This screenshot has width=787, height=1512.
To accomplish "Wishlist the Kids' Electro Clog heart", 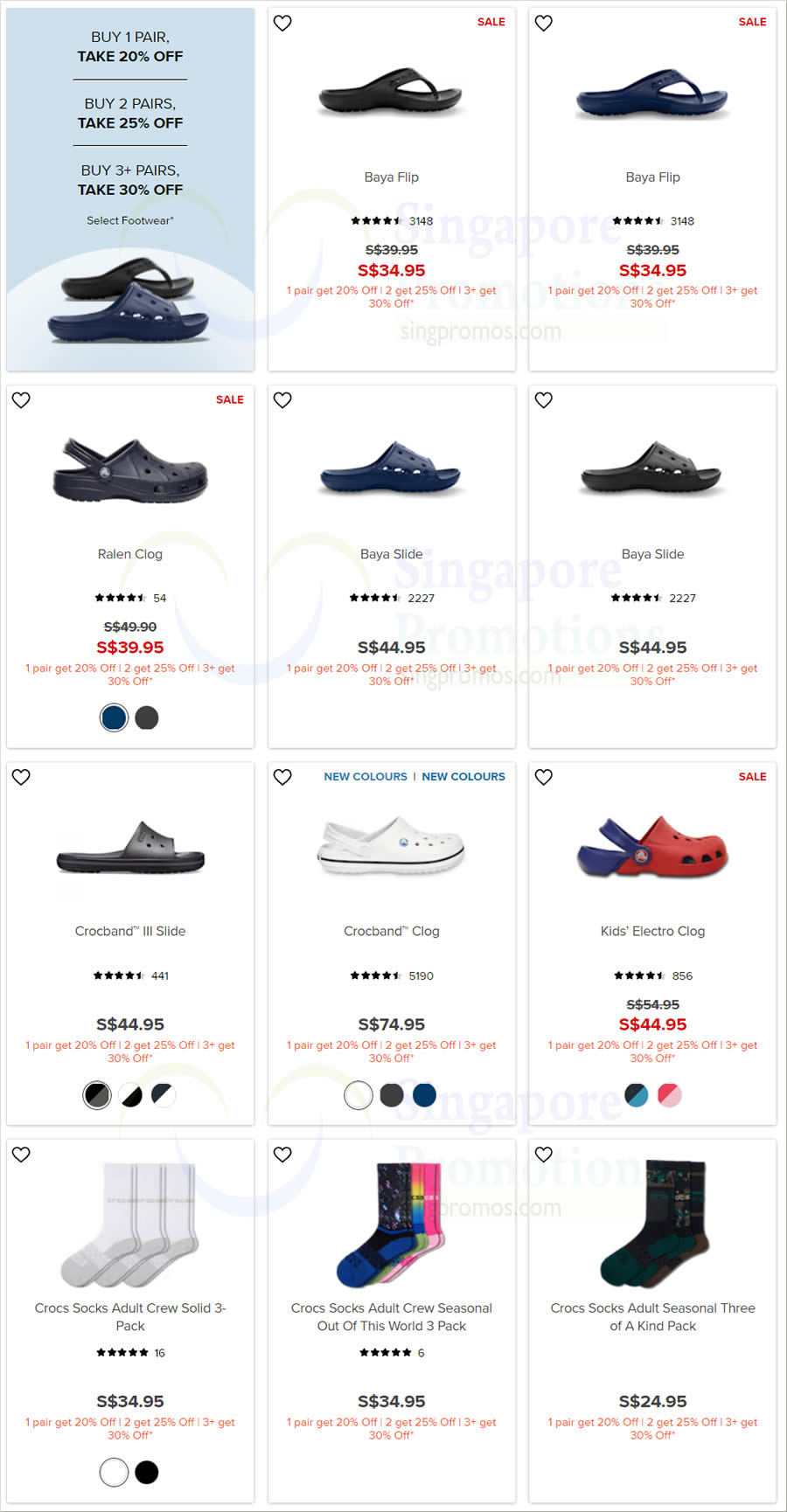I will (544, 776).
